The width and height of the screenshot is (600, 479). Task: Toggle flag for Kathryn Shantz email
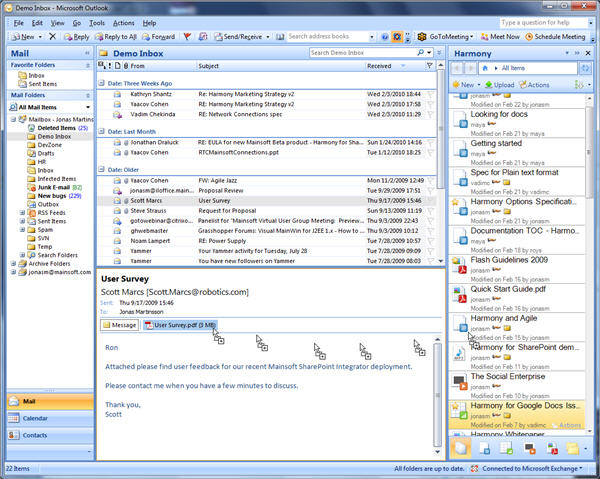[430, 94]
